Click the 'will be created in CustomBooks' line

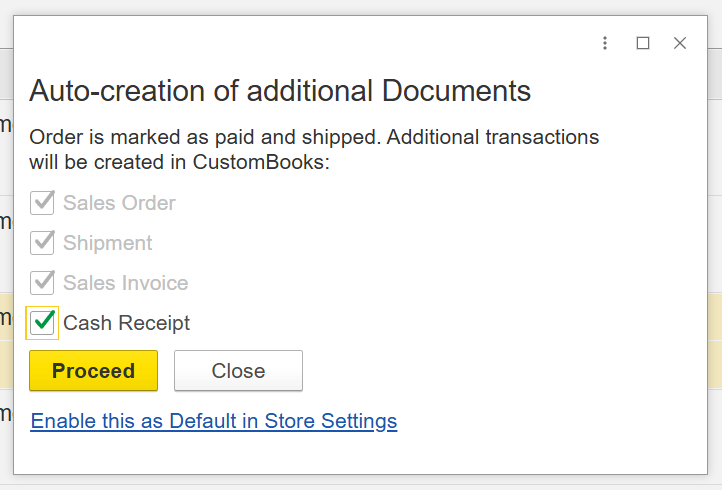pos(179,162)
